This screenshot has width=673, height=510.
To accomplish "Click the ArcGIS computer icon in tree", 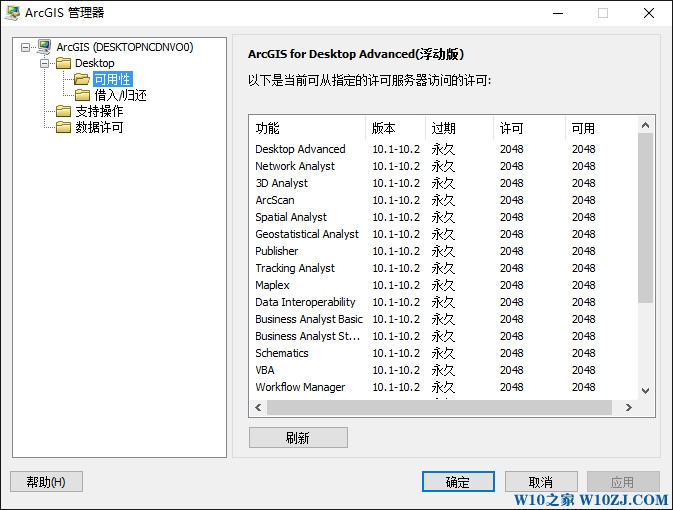I will [x=44, y=47].
